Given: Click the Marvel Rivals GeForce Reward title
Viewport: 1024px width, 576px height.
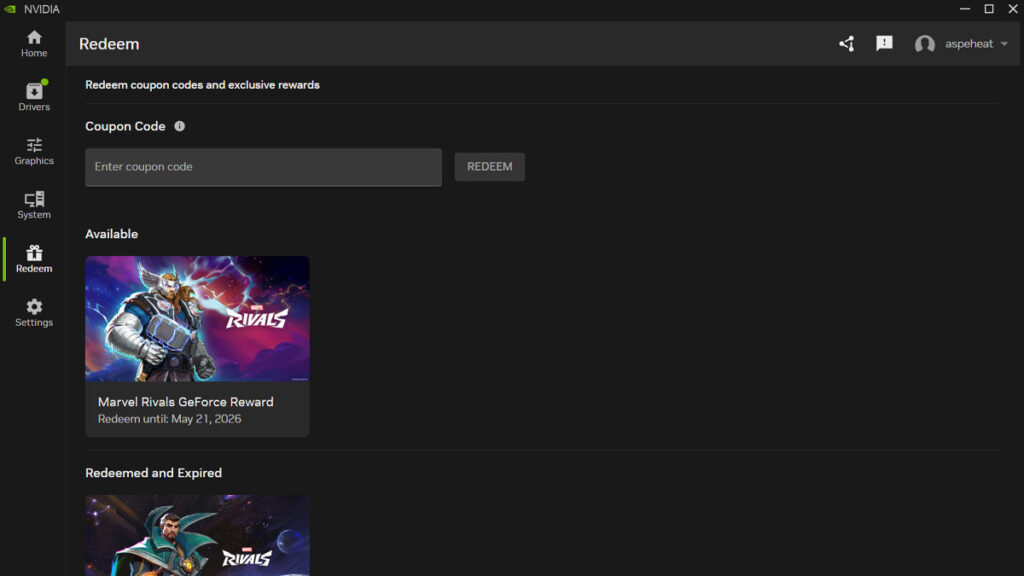Looking at the screenshot, I should coord(185,402).
